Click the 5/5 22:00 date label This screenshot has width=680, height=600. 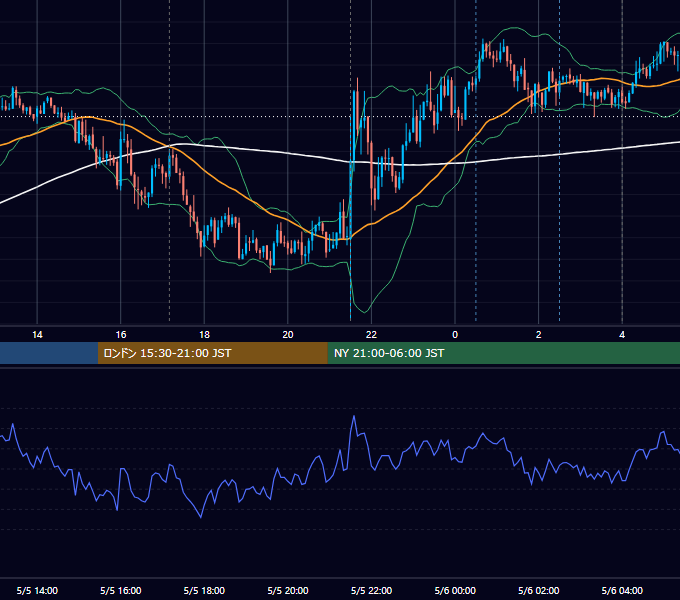pyautogui.click(x=371, y=590)
